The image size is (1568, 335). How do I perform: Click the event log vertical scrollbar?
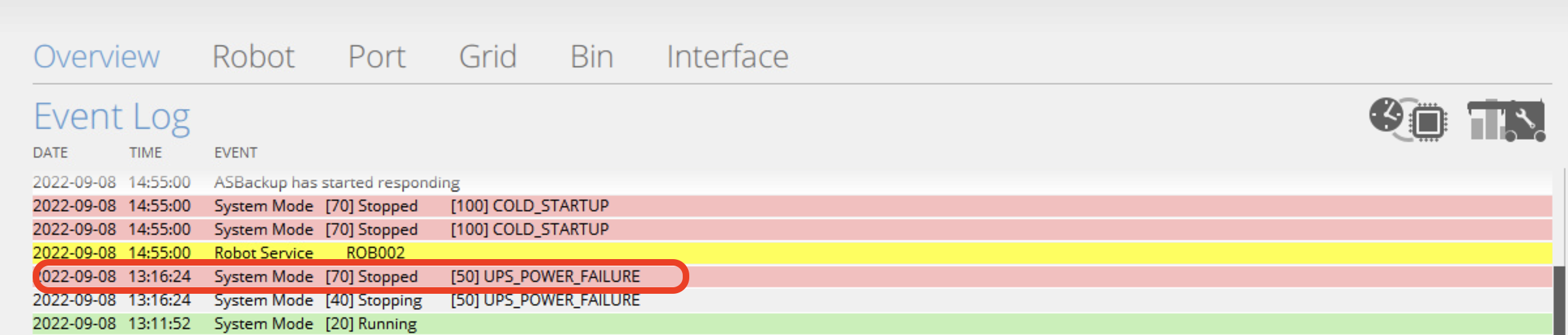click(1560, 300)
